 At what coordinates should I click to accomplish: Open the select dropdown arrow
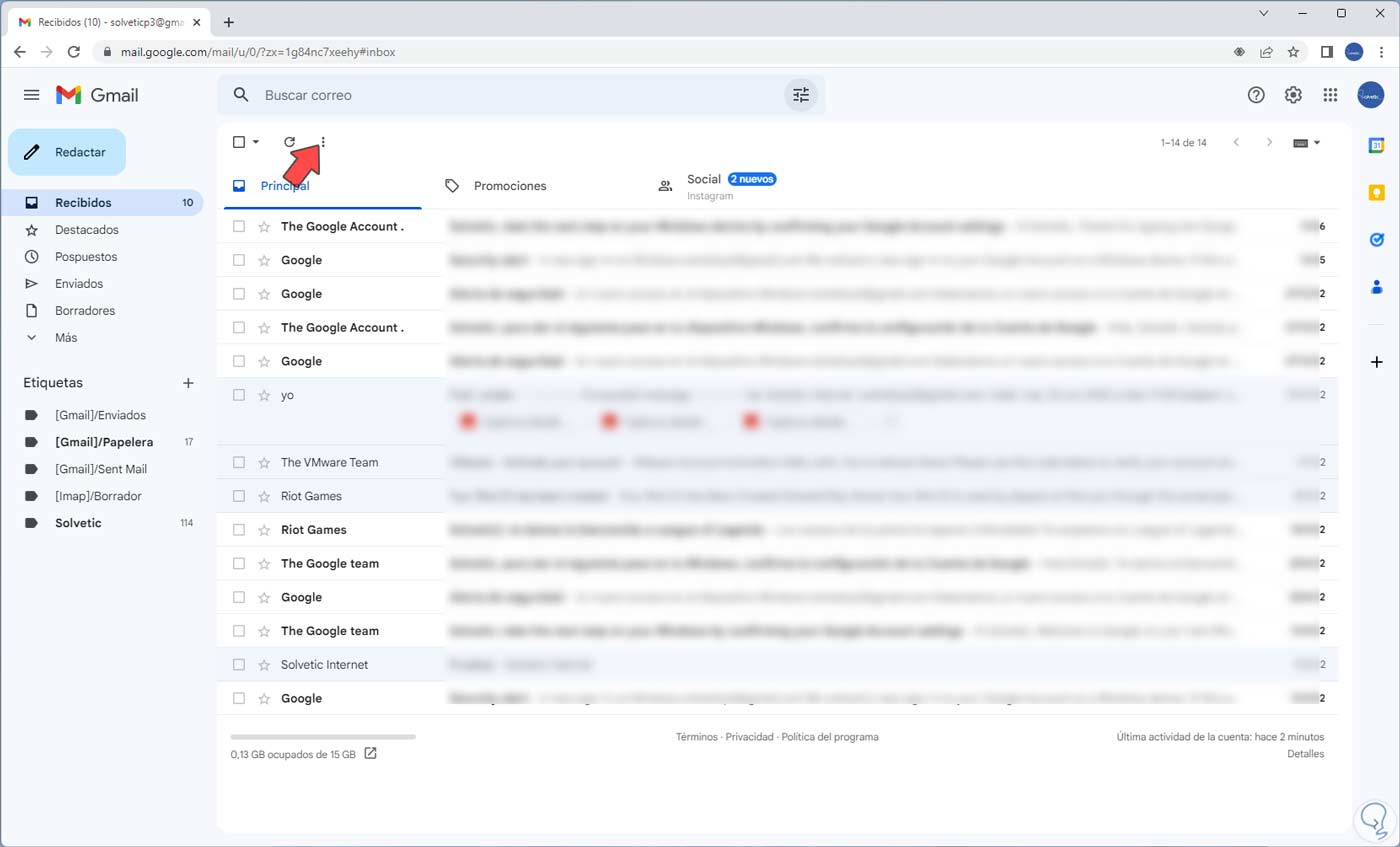[x=256, y=142]
